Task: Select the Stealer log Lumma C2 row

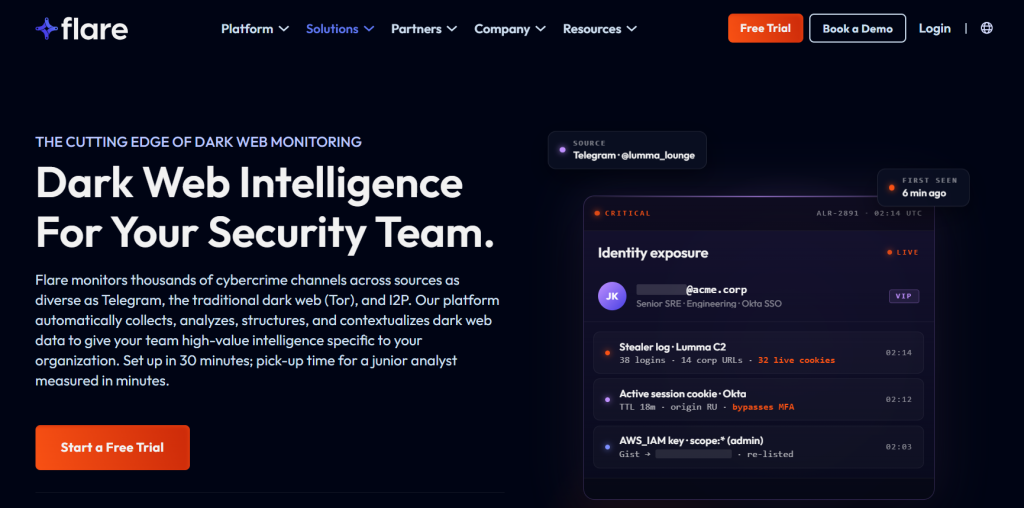Action: coord(758,353)
